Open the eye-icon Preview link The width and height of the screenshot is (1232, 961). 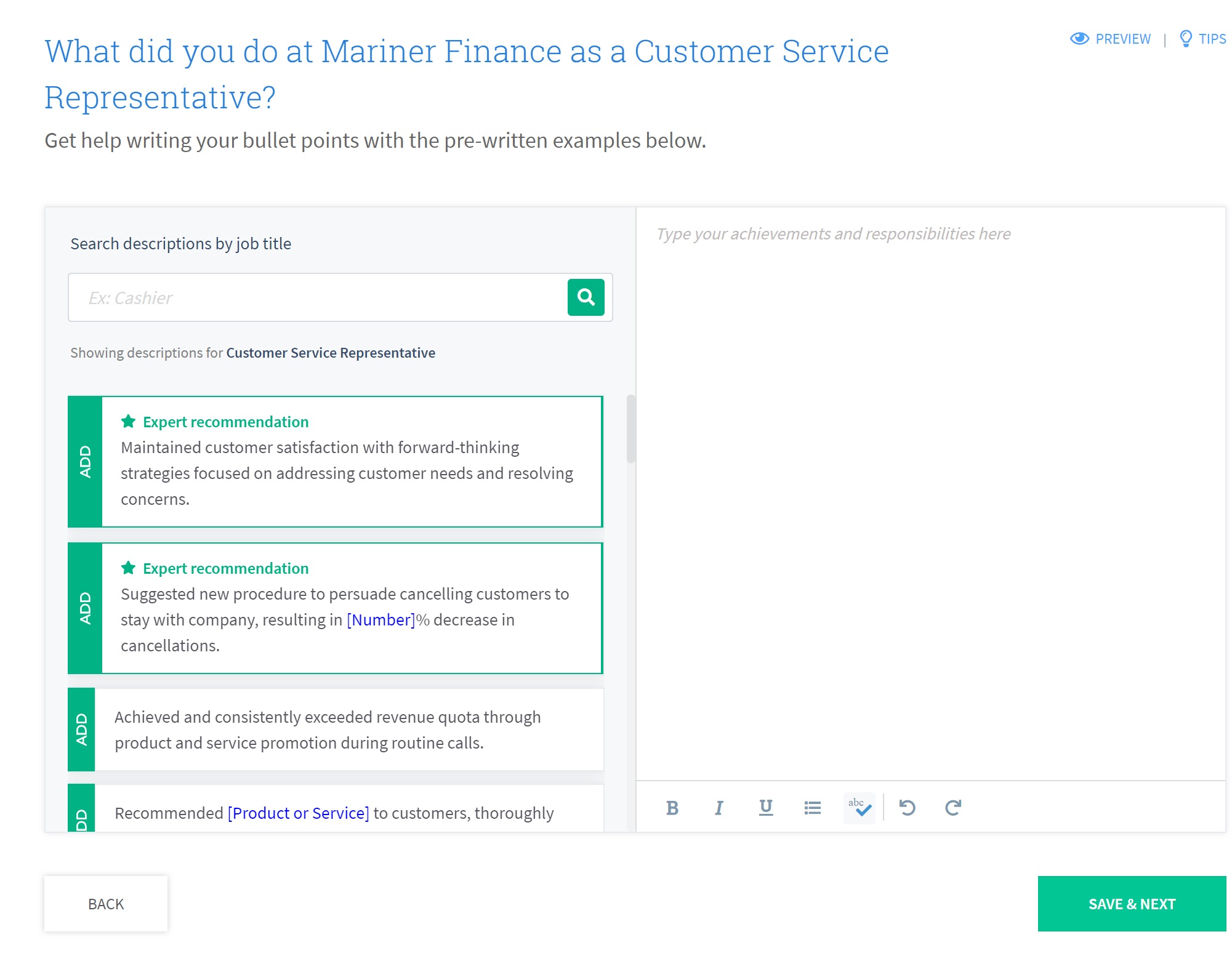coord(1110,39)
